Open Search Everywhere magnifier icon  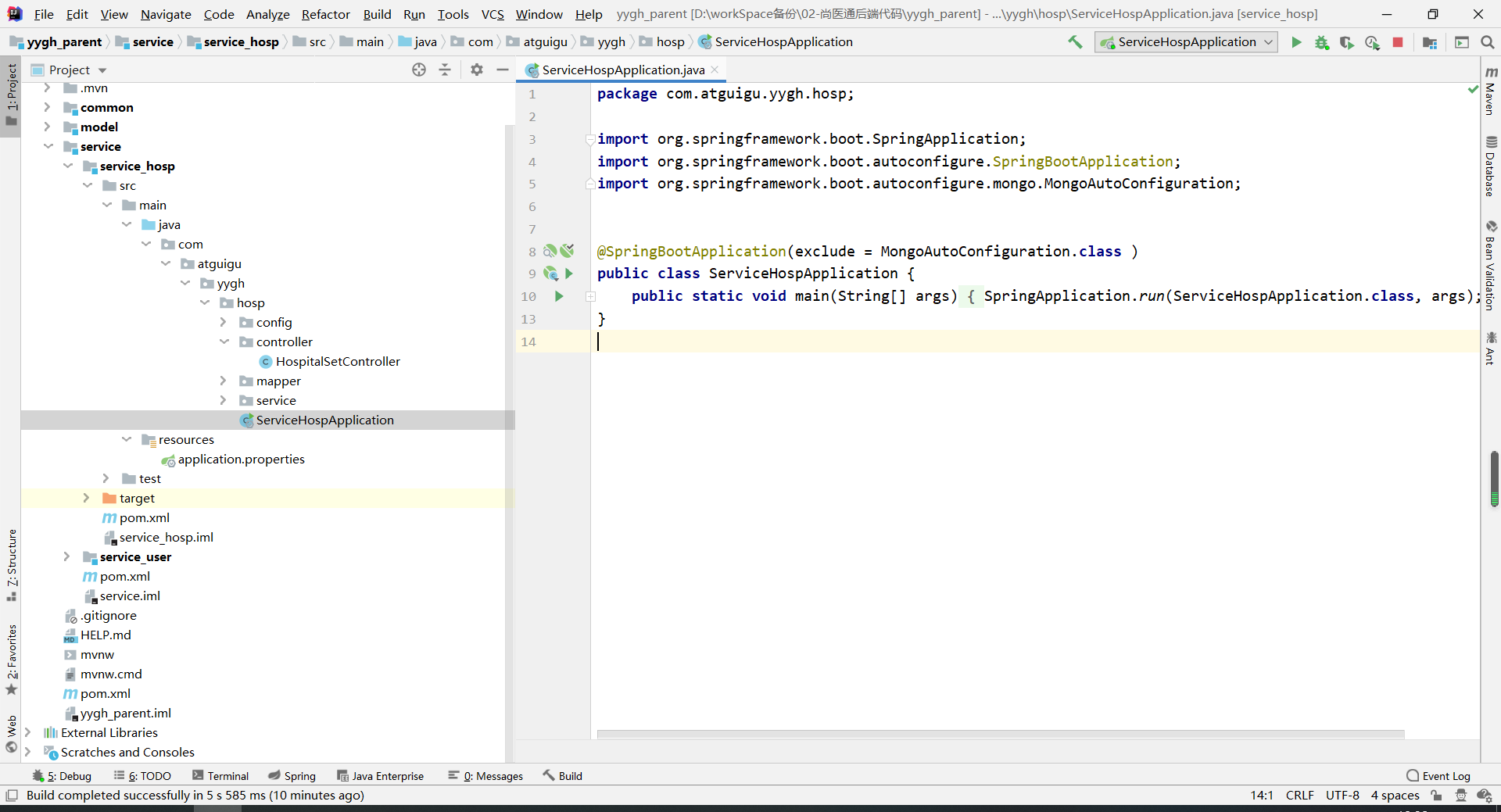tap(1487, 42)
